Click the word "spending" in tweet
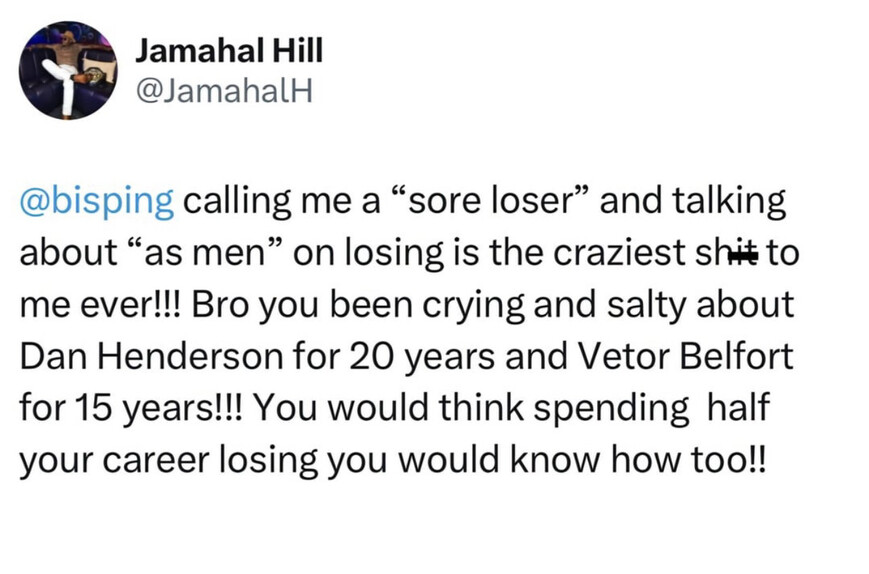Screen dimensions: 869x574 point(611,409)
